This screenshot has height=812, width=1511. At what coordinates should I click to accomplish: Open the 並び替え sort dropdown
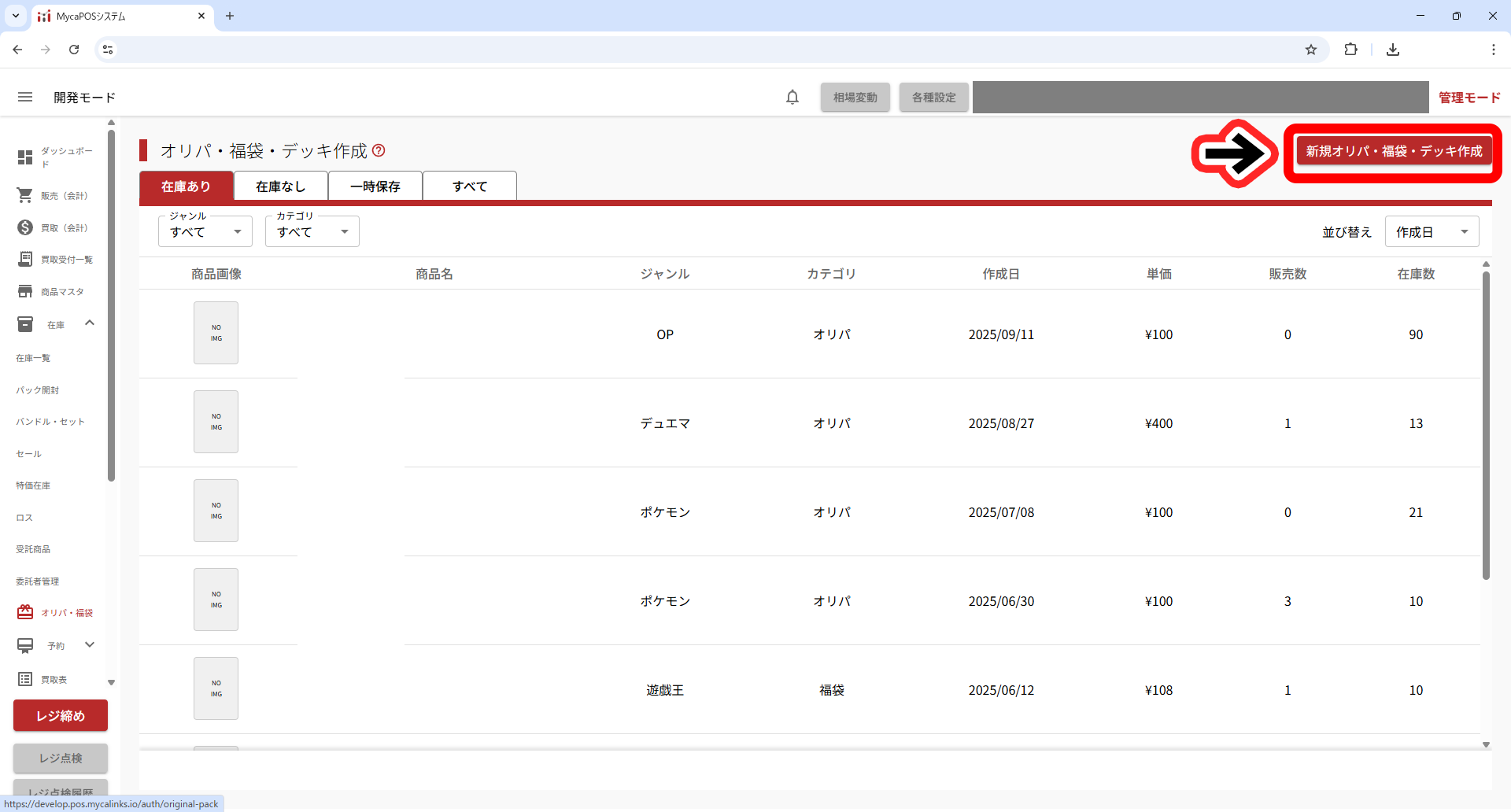pos(1432,231)
